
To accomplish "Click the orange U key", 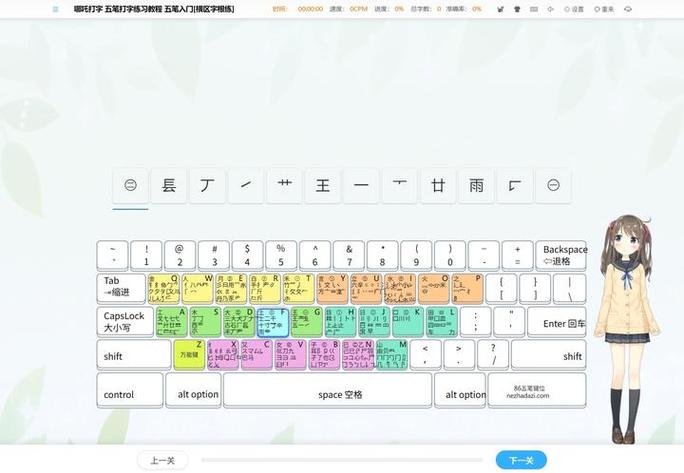I will (x=366, y=288).
